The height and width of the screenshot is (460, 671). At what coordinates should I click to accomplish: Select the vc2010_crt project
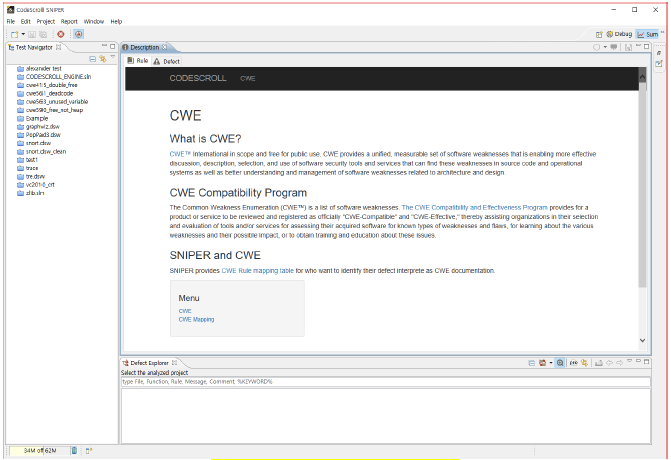tap(36, 184)
